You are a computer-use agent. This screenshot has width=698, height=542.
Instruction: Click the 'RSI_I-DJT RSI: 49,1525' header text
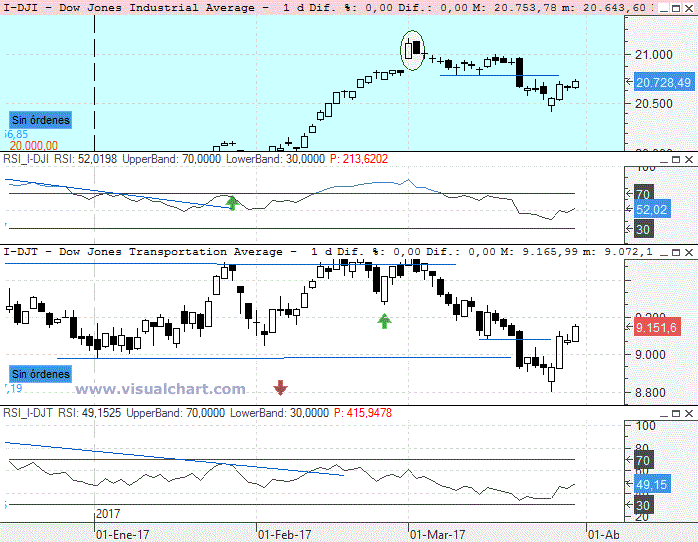62,413
